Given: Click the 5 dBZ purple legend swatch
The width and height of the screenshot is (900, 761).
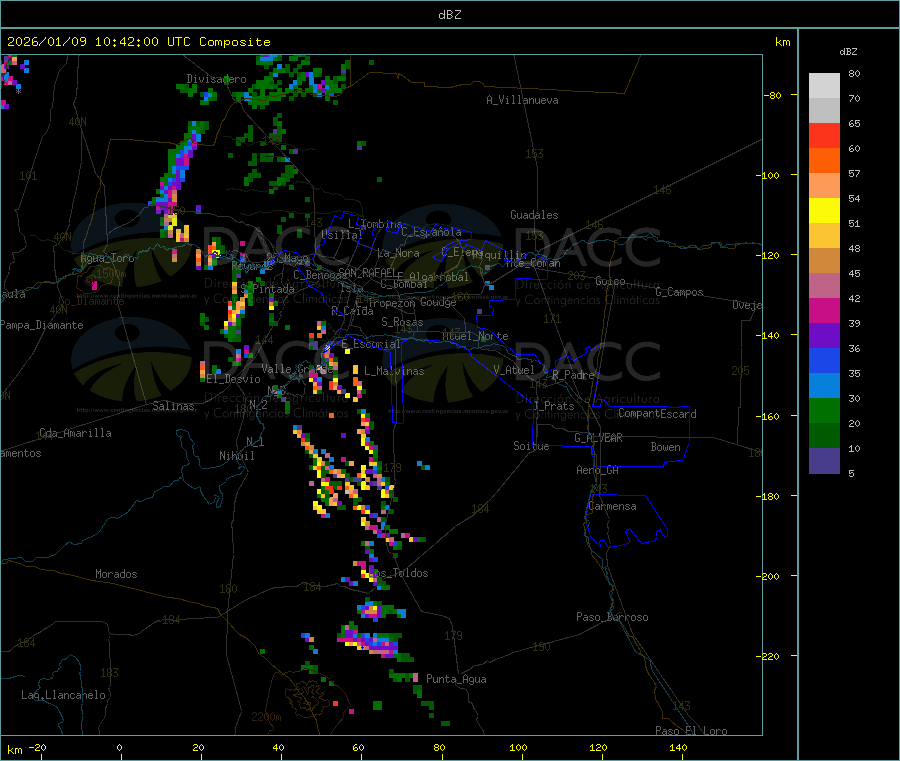Looking at the screenshot, I should pyautogui.click(x=824, y=461).
